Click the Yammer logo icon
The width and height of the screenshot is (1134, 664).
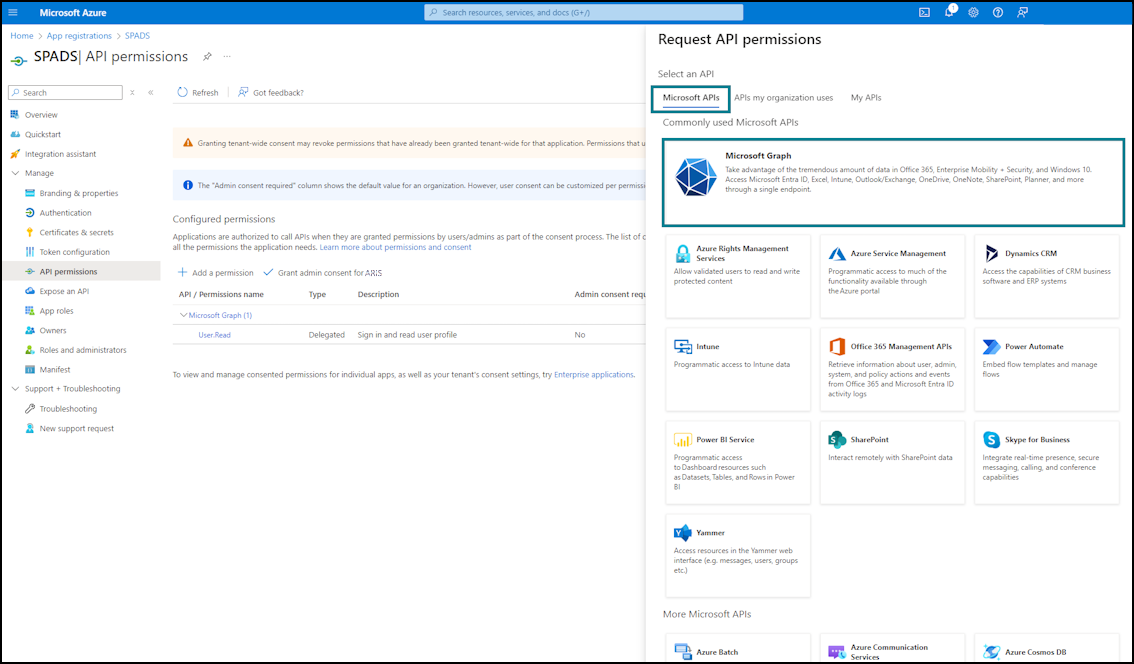(683, 532)
